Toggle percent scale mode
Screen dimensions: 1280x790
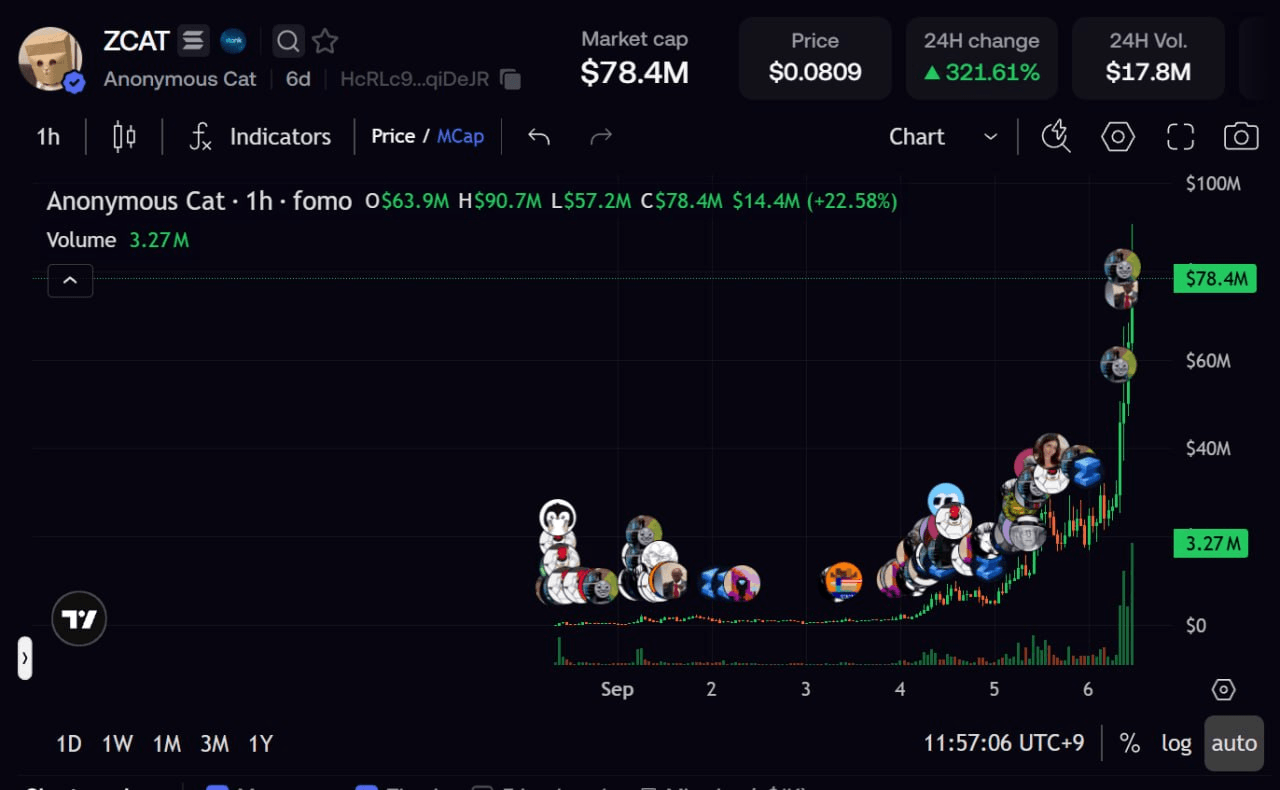[x=1129, y=743]
